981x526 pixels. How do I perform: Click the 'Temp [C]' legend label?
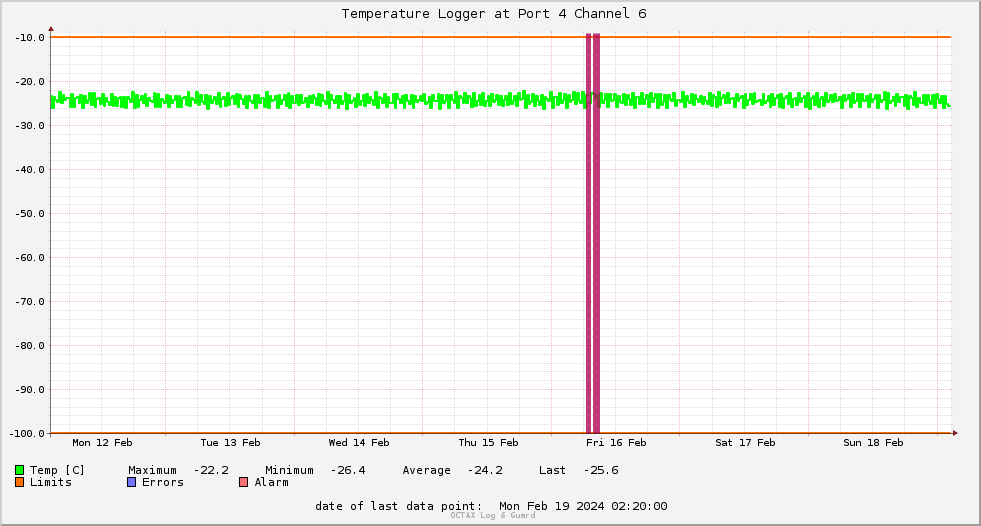click(x=57, y=470)
